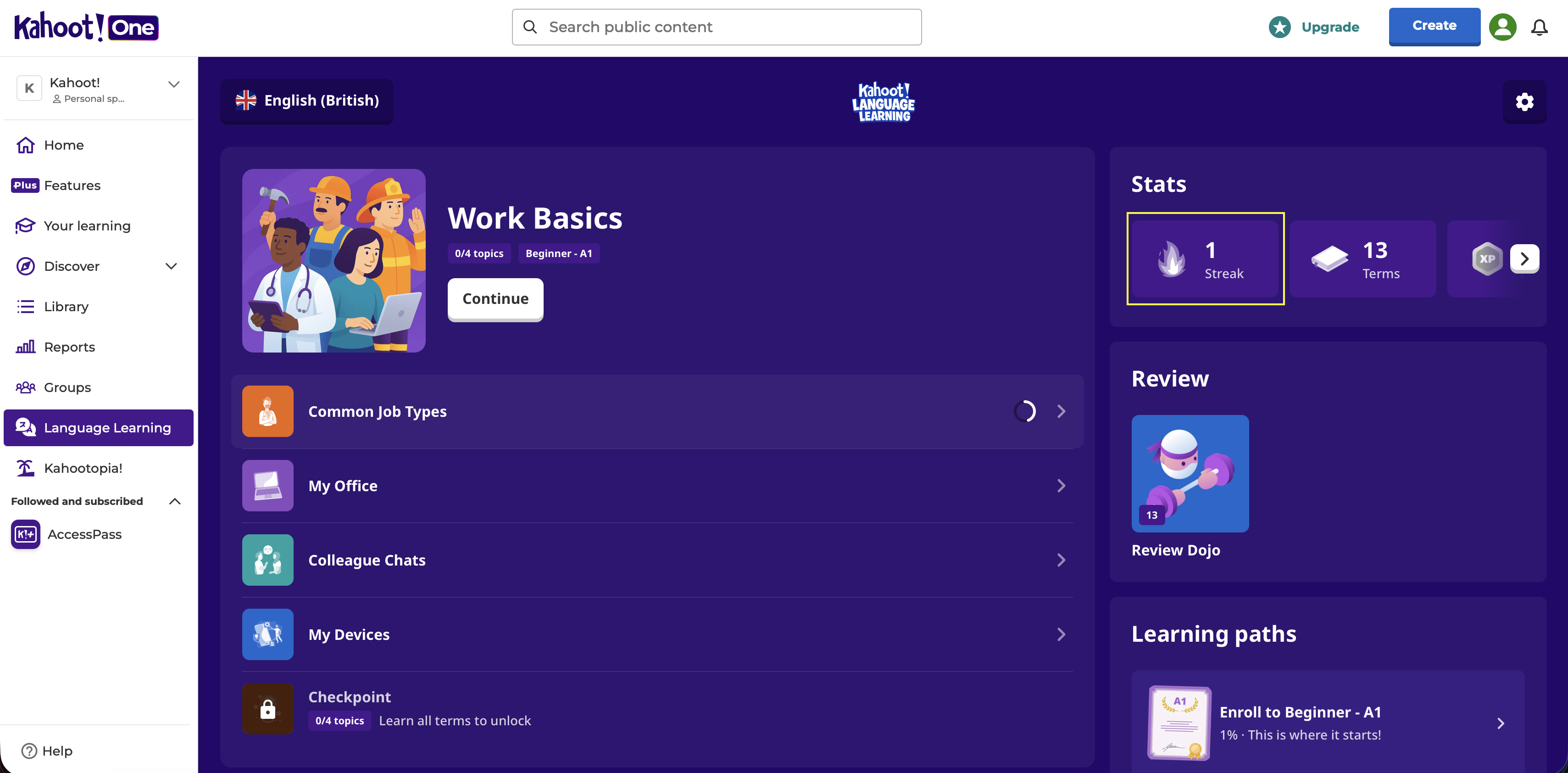
Task: Click the "Learn all terms to unlock" text
Action: point(455,721)
